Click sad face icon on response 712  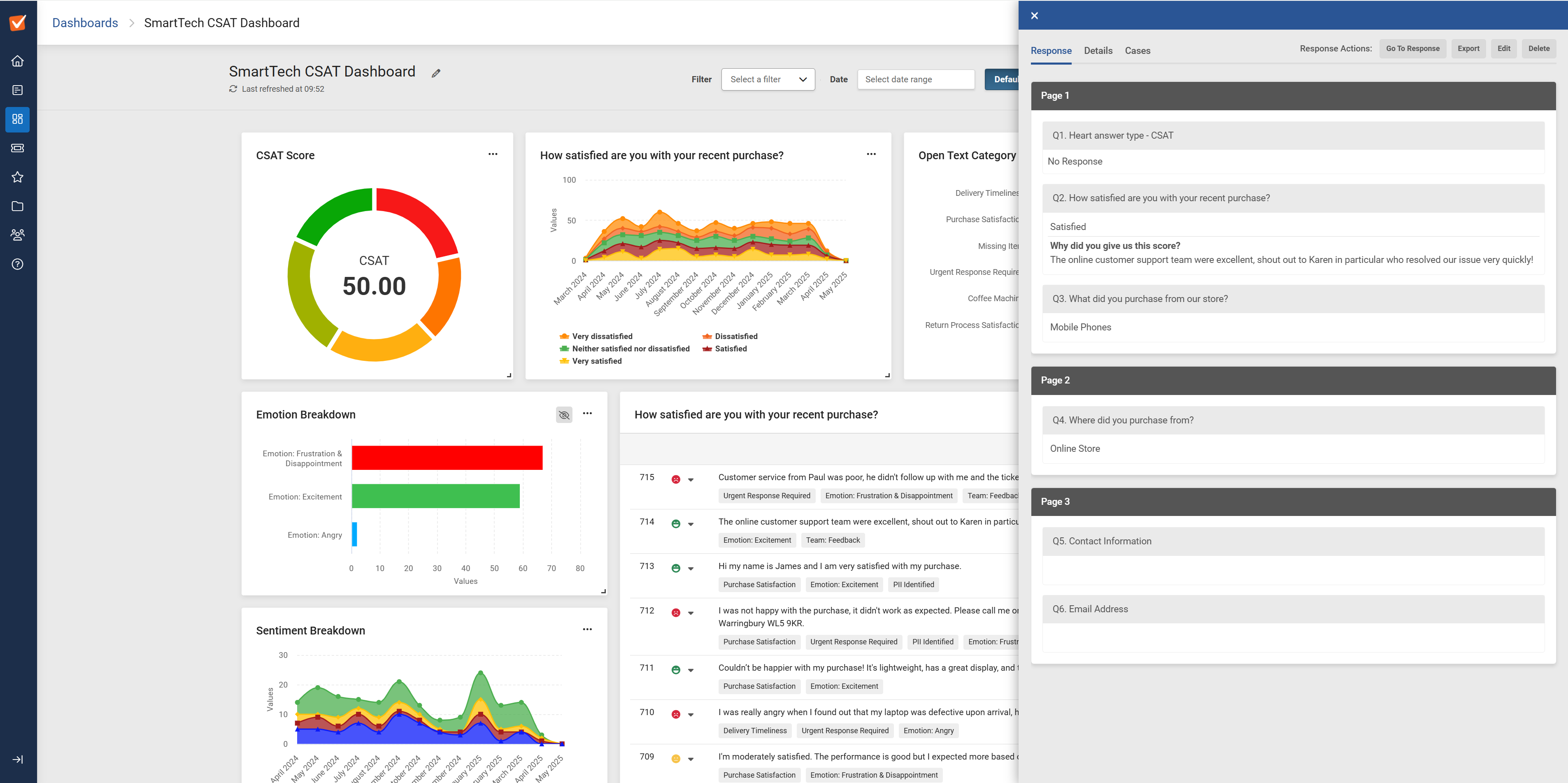[x=676, y=613]
